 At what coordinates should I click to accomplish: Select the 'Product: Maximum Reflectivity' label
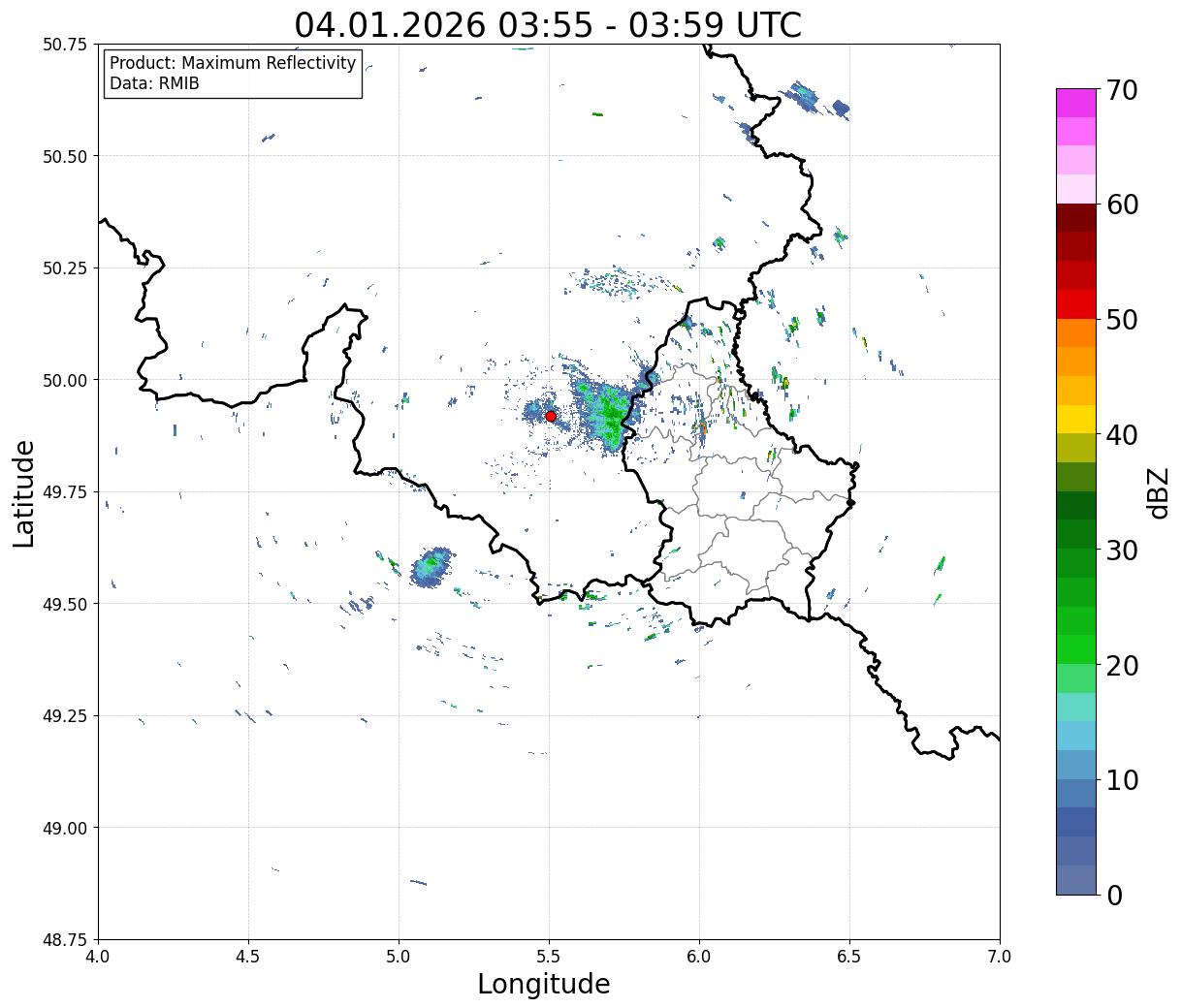pyautogui.click(x=233, y=63)
